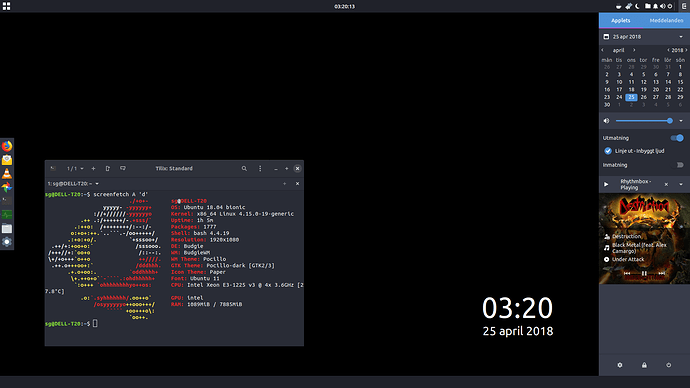Screen dimensions: 690x388
Task: Launch Firefox from the dock
Action: tap(7, 146)
